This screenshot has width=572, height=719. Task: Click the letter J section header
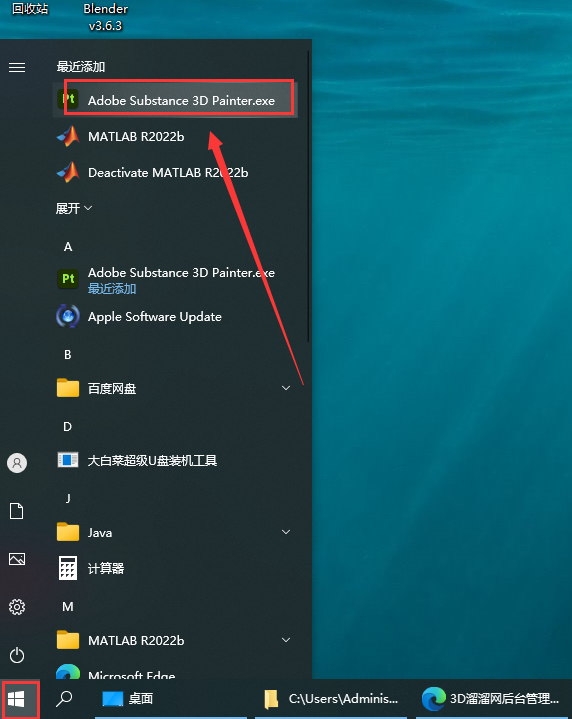coord(68,498)
